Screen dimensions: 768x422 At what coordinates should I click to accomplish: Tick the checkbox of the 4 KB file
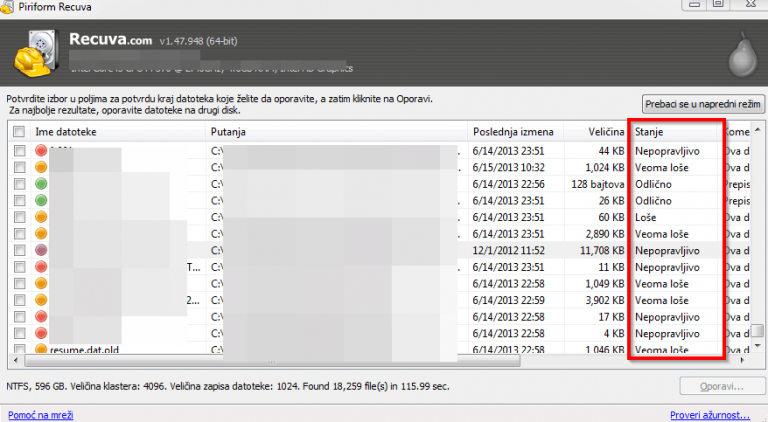(x=19, y=334)
